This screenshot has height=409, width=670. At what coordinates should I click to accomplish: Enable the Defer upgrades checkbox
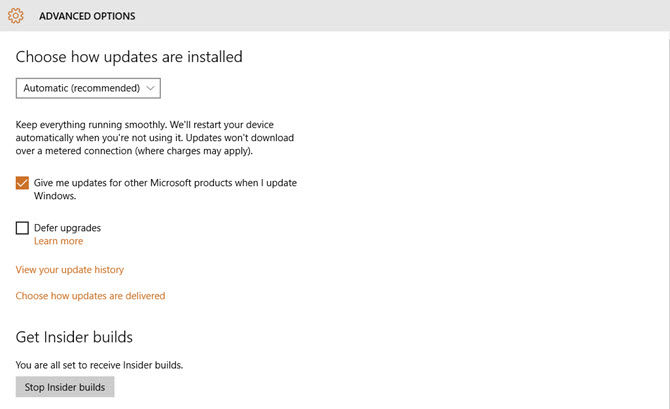23,228
